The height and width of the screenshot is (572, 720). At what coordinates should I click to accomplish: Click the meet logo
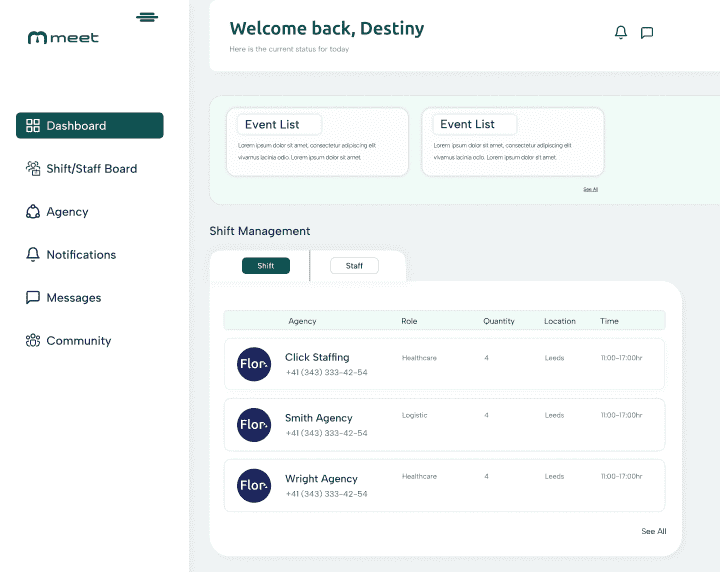(x=63, y=38)
